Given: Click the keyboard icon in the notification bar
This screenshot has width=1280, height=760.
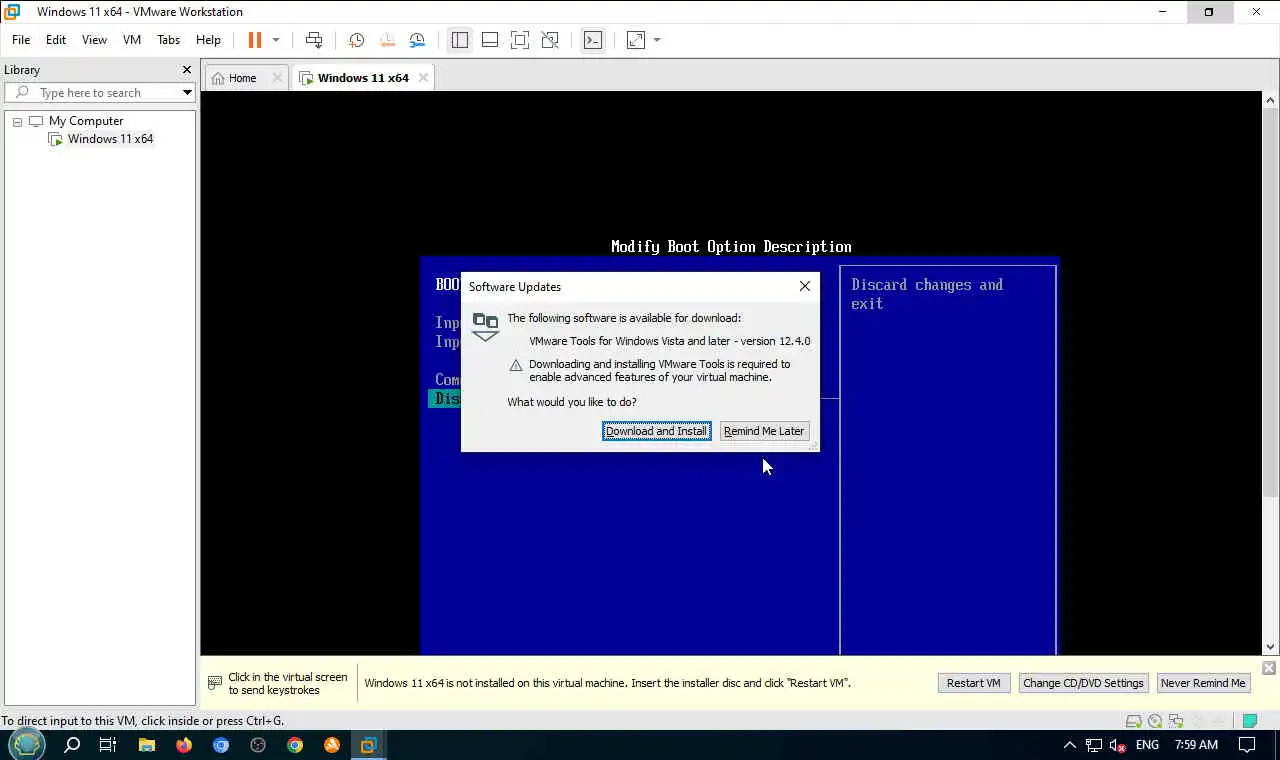Looking at the screenshot, I should click(x=214, y=683).
